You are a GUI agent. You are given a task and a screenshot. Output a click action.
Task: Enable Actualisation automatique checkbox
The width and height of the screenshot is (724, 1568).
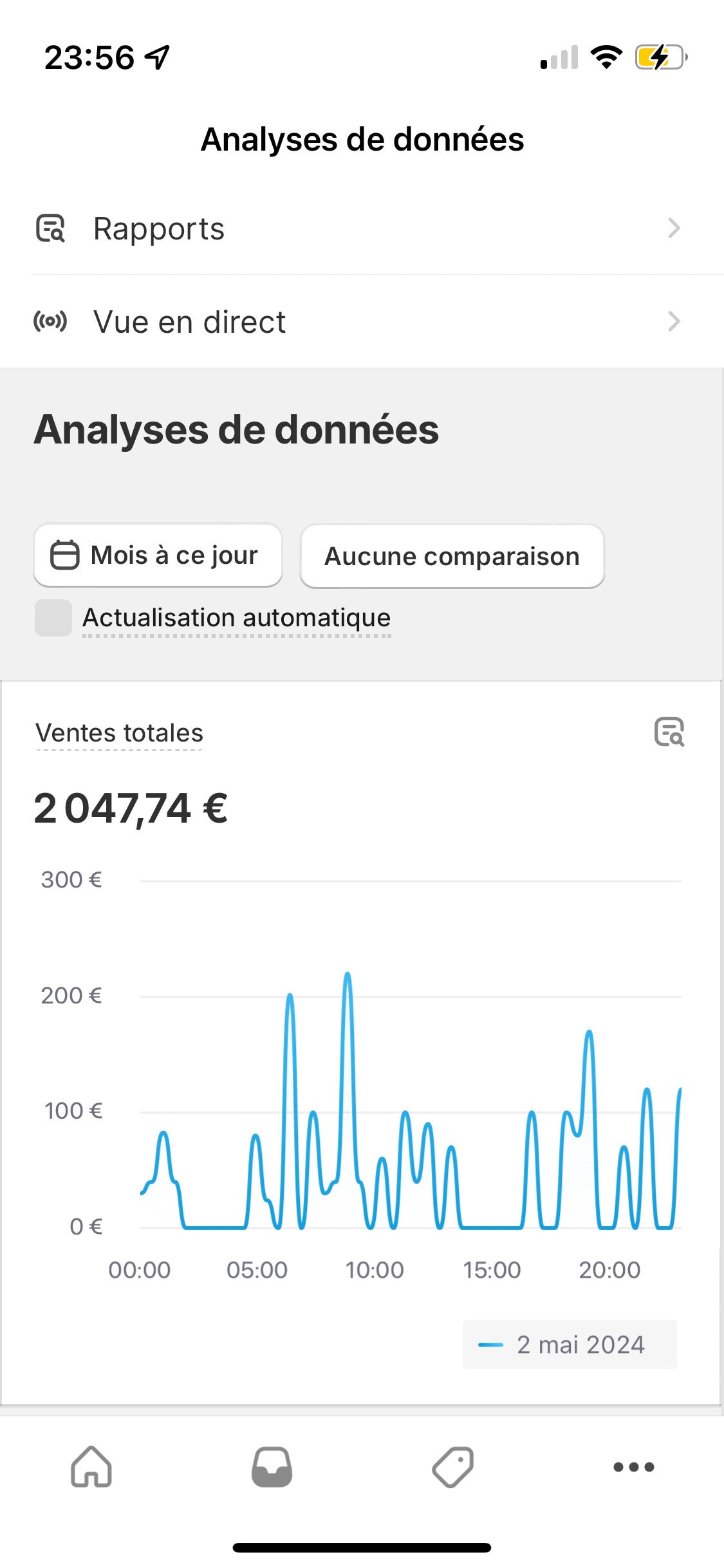coord(53,618)
